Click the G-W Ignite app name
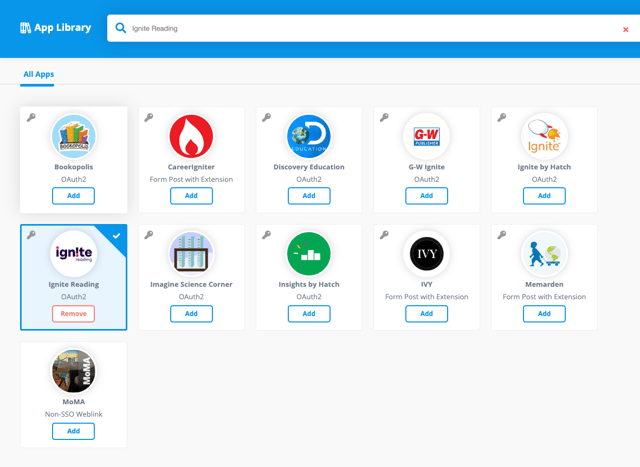 click(x=427, y=167)
